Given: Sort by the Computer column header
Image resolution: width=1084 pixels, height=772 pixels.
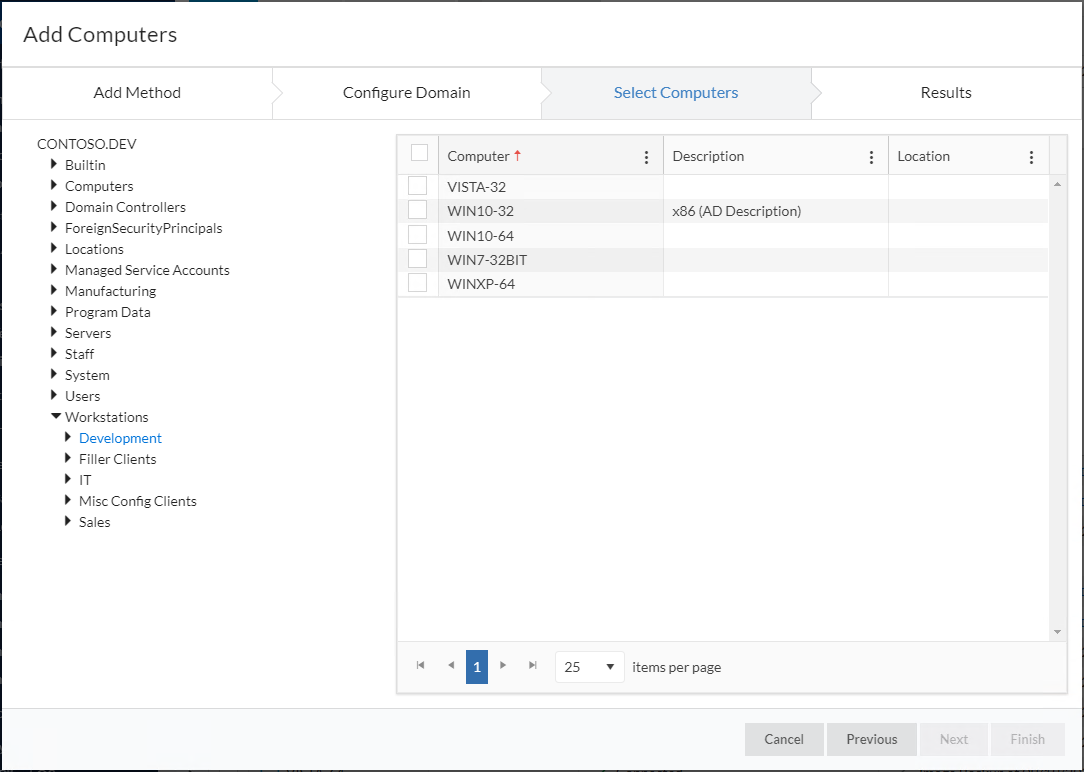Looking at the screenshot, I should coord(478,157).
